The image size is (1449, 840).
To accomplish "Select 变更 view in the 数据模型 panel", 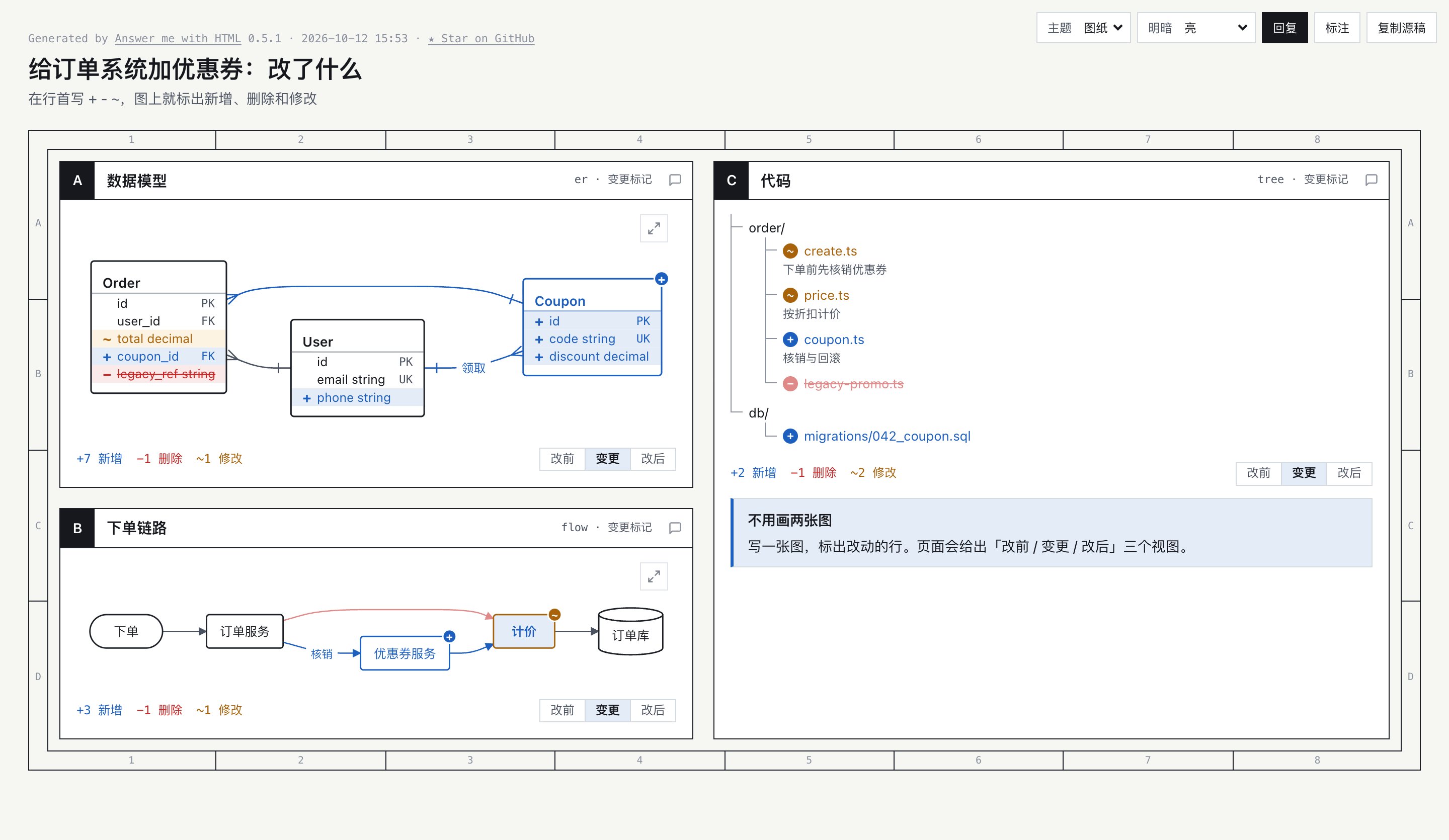I will 608,459.
